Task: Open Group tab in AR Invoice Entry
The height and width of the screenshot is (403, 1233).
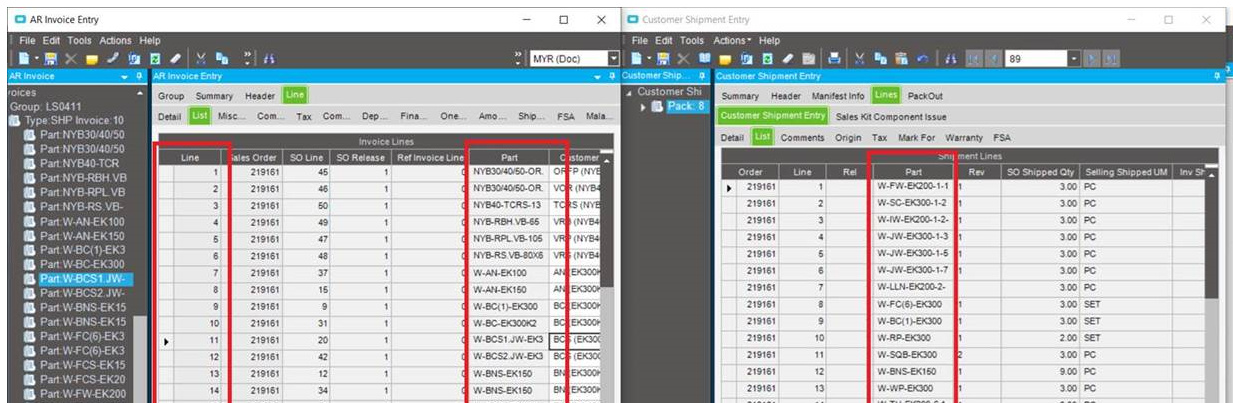Action: (x=171, y=96)
